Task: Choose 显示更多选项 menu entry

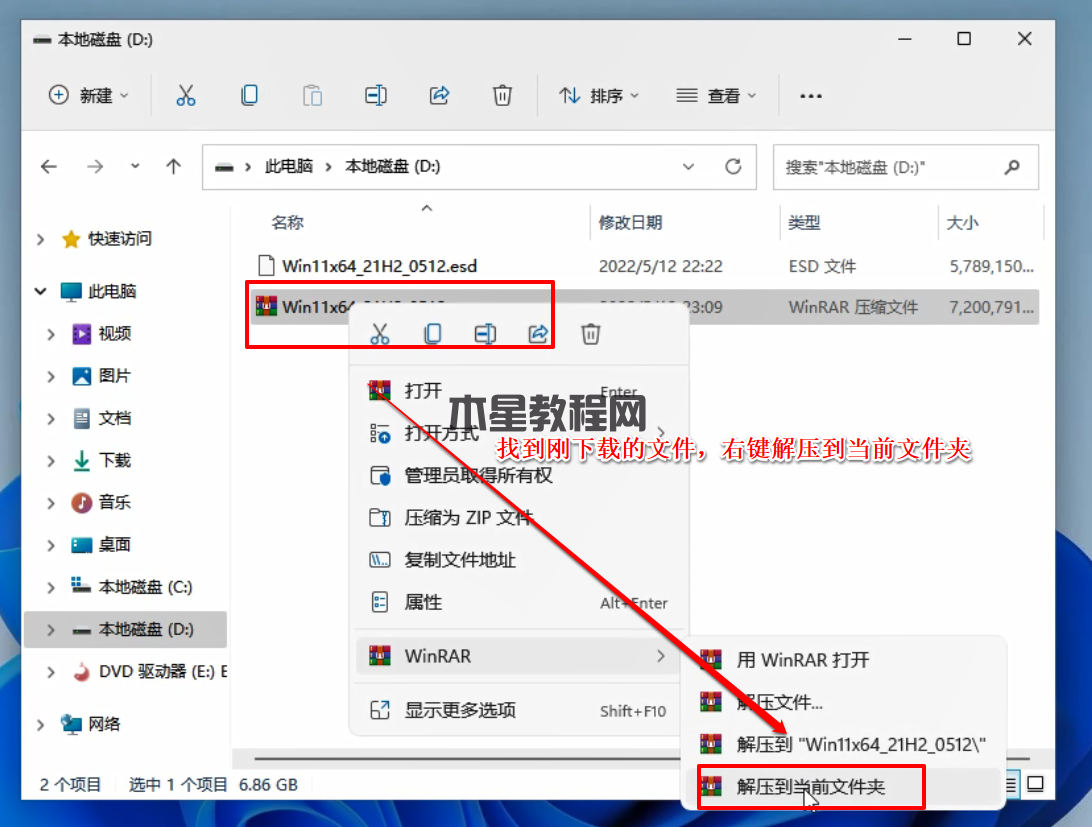Action: click(x=518, y=710)
